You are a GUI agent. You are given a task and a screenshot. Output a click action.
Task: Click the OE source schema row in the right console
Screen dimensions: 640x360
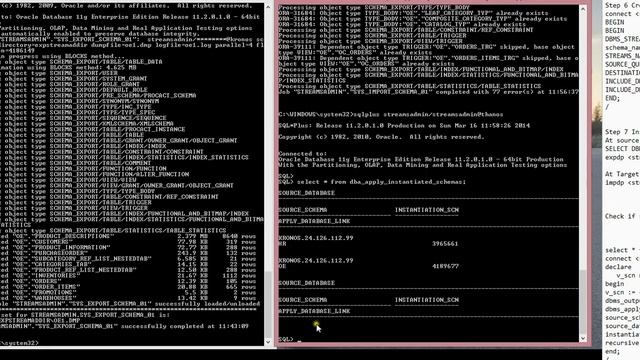tap(282, 266)
